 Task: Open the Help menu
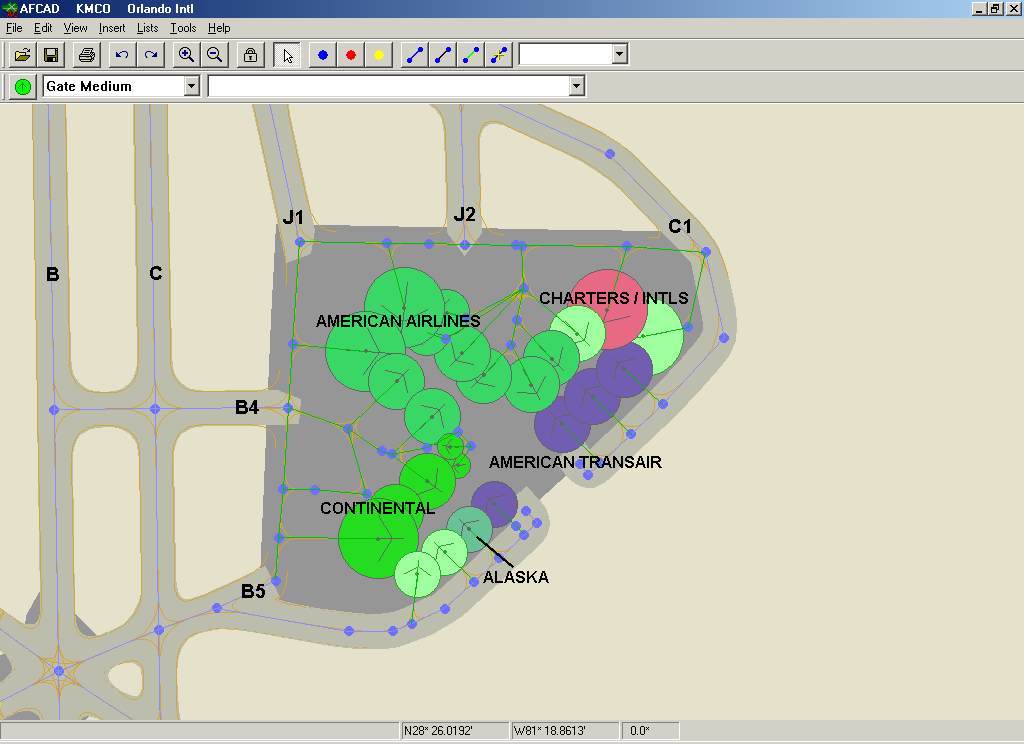(x=219, y=28)
